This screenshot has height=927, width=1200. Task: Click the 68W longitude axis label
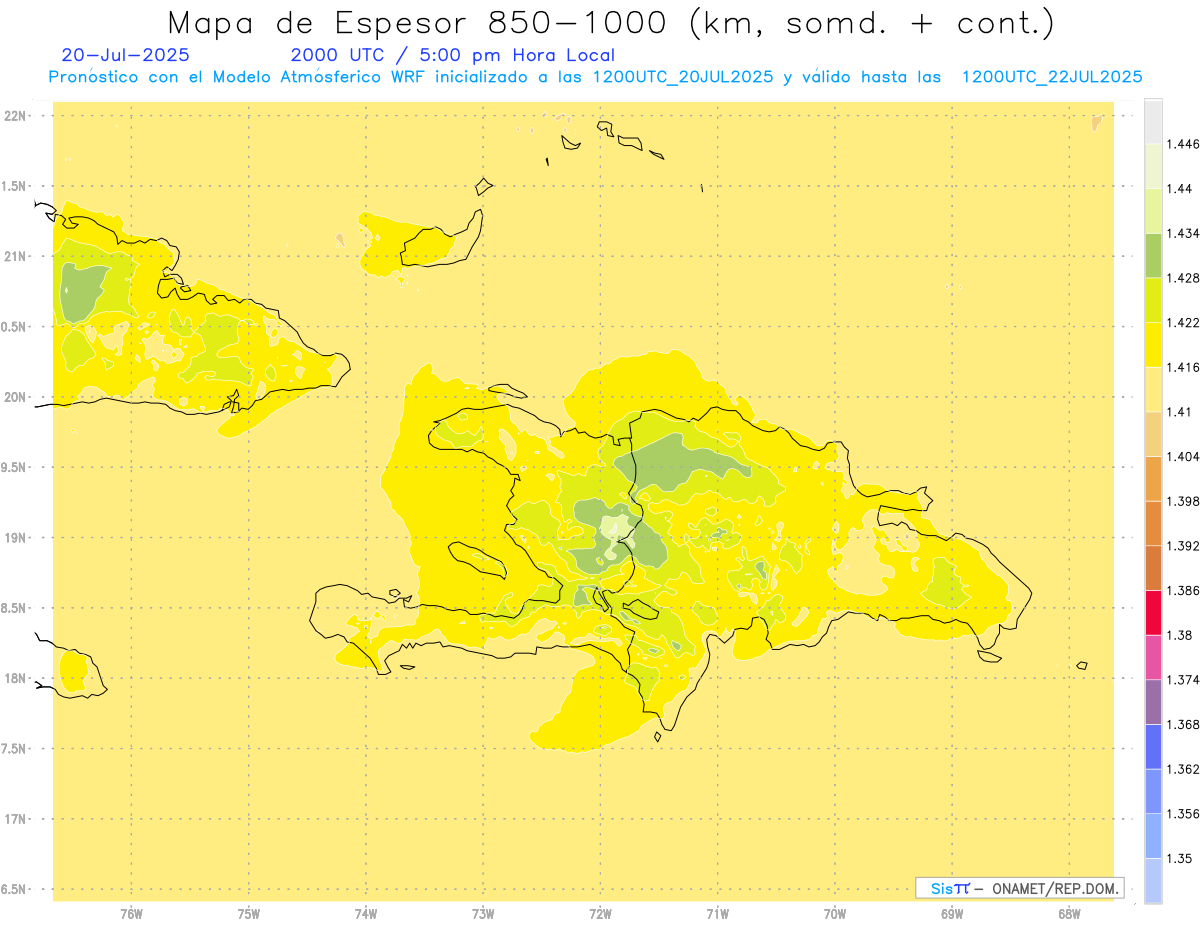click(1069, 913)
